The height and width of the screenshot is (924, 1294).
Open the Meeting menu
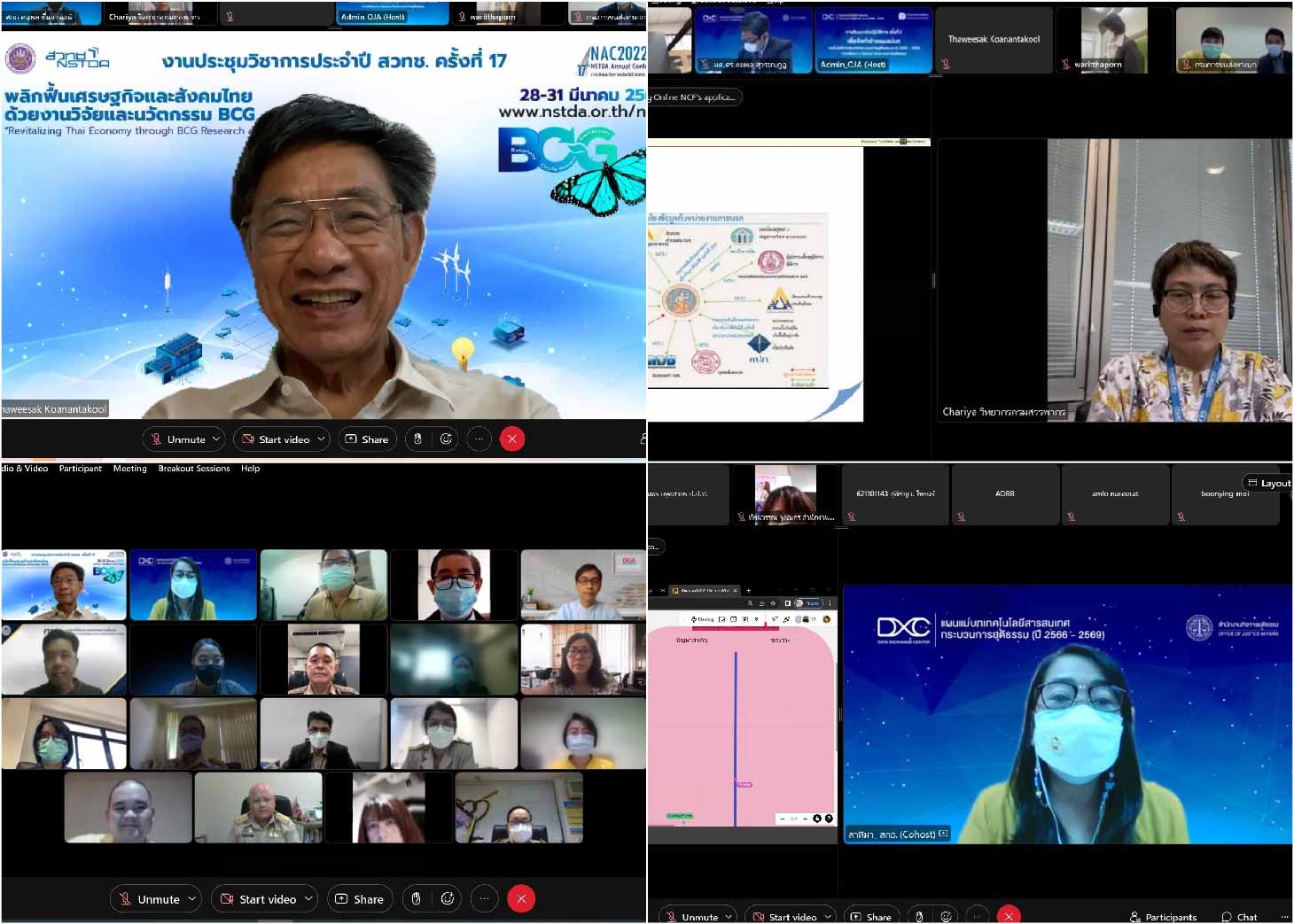pos(129,469)
